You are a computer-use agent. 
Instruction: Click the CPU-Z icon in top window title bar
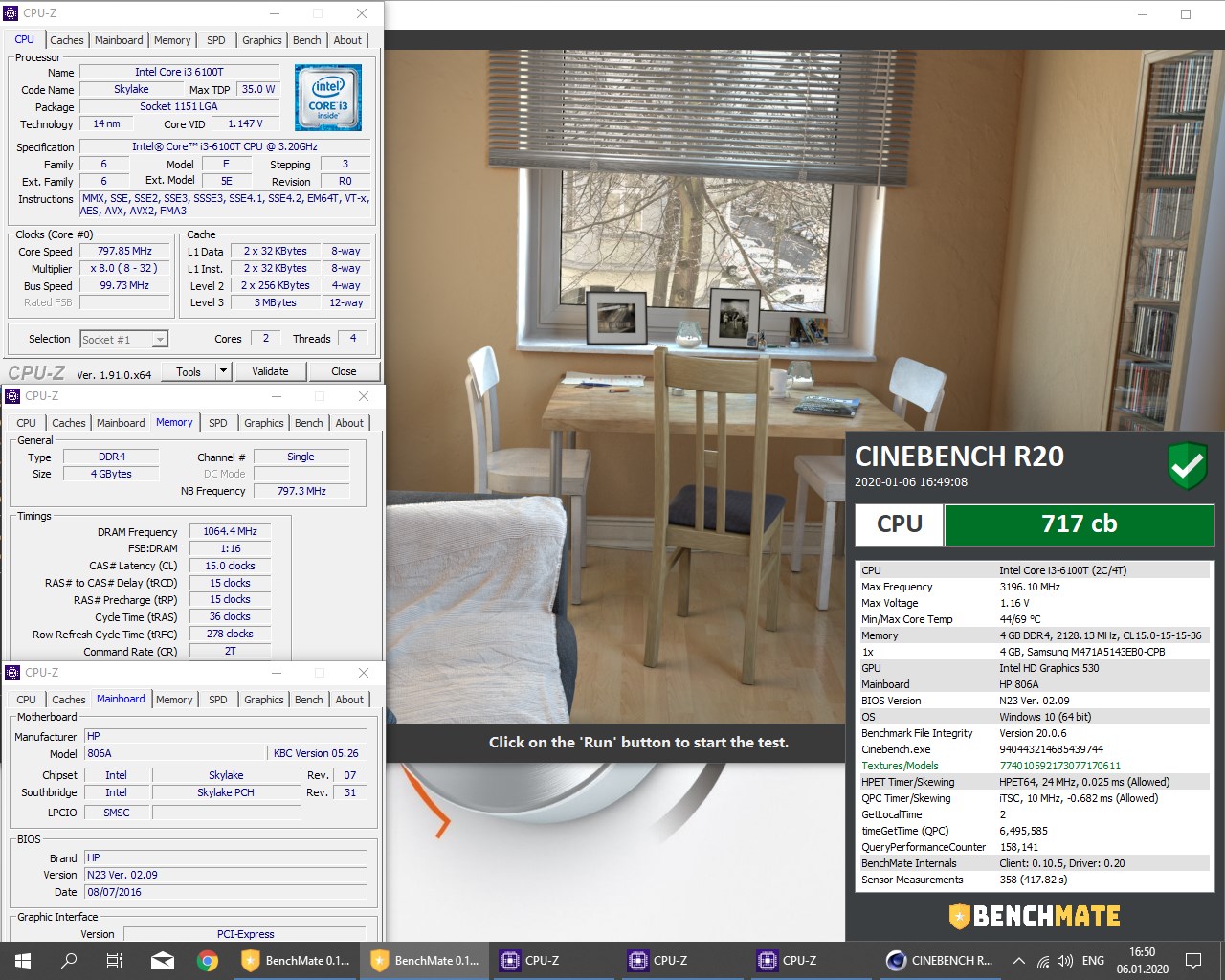click(x=11, y=13)
